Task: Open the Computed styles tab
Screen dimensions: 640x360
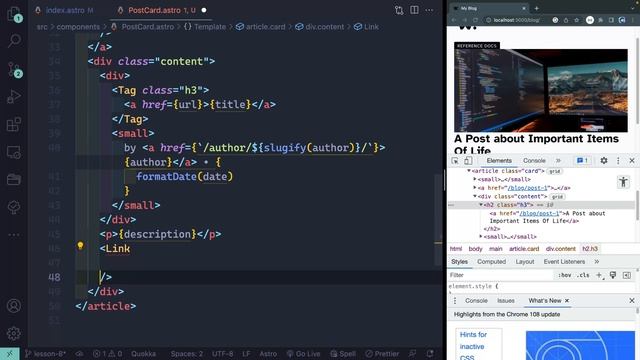Action: tap(491, 262)
